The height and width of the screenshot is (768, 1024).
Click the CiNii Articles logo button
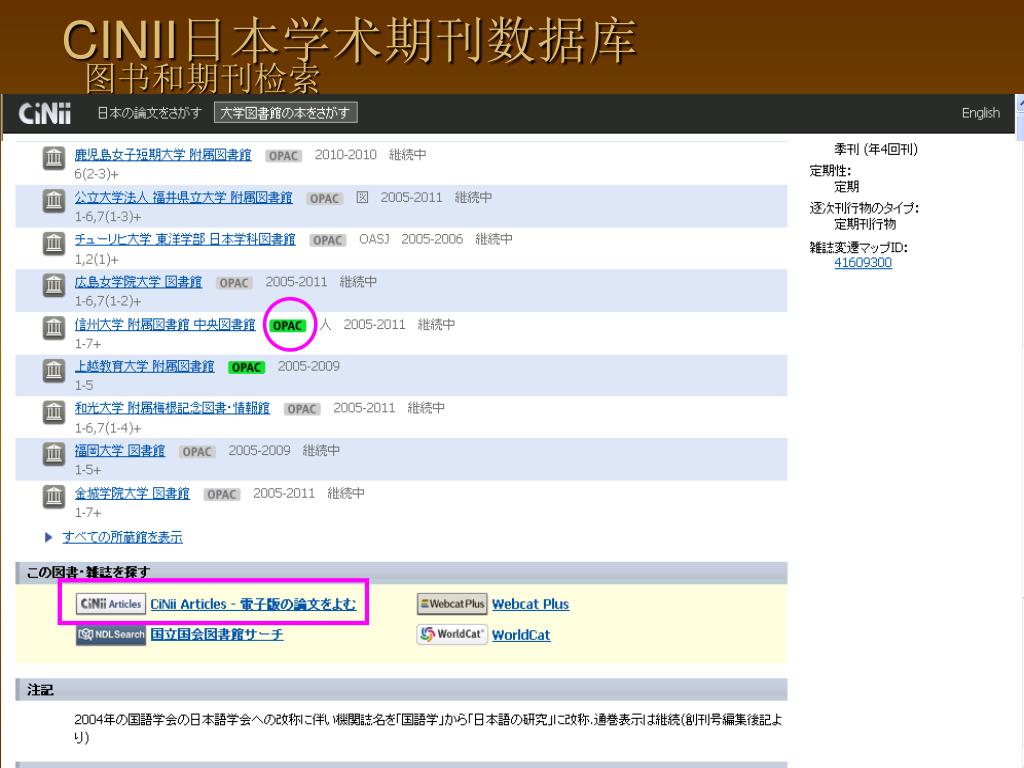pos(110,603)
